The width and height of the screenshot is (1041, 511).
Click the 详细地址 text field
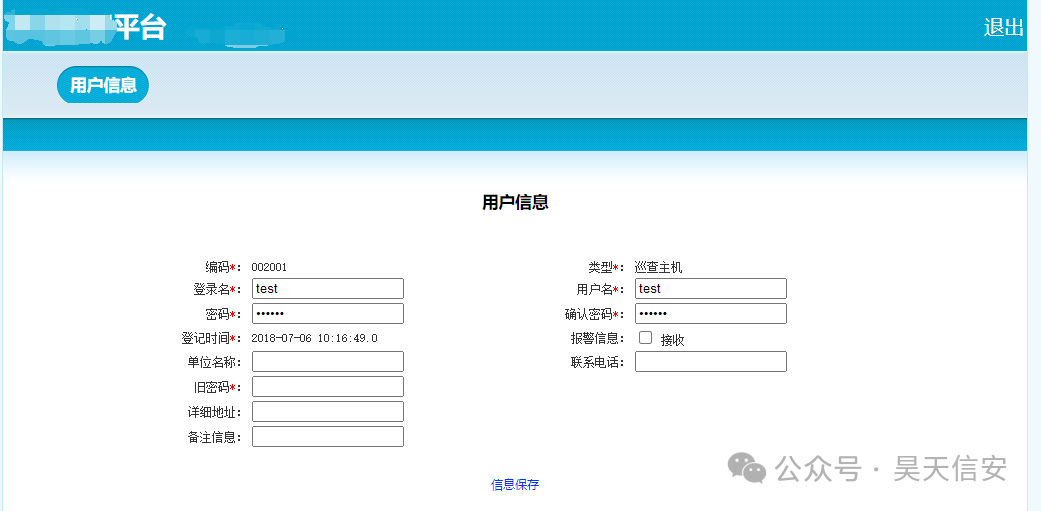pos(327,412)
